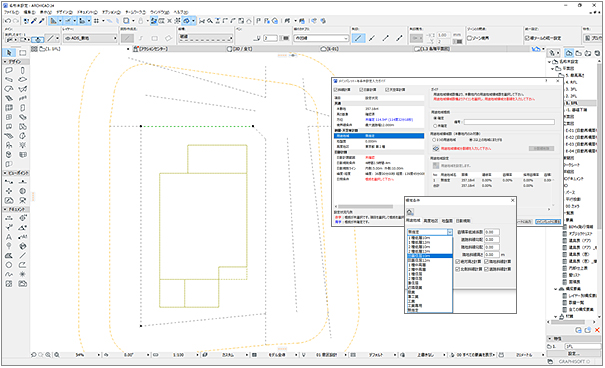The image size is (605, 368).
Task: Open Project Map icon in Navigator
Action: [569, 53]
